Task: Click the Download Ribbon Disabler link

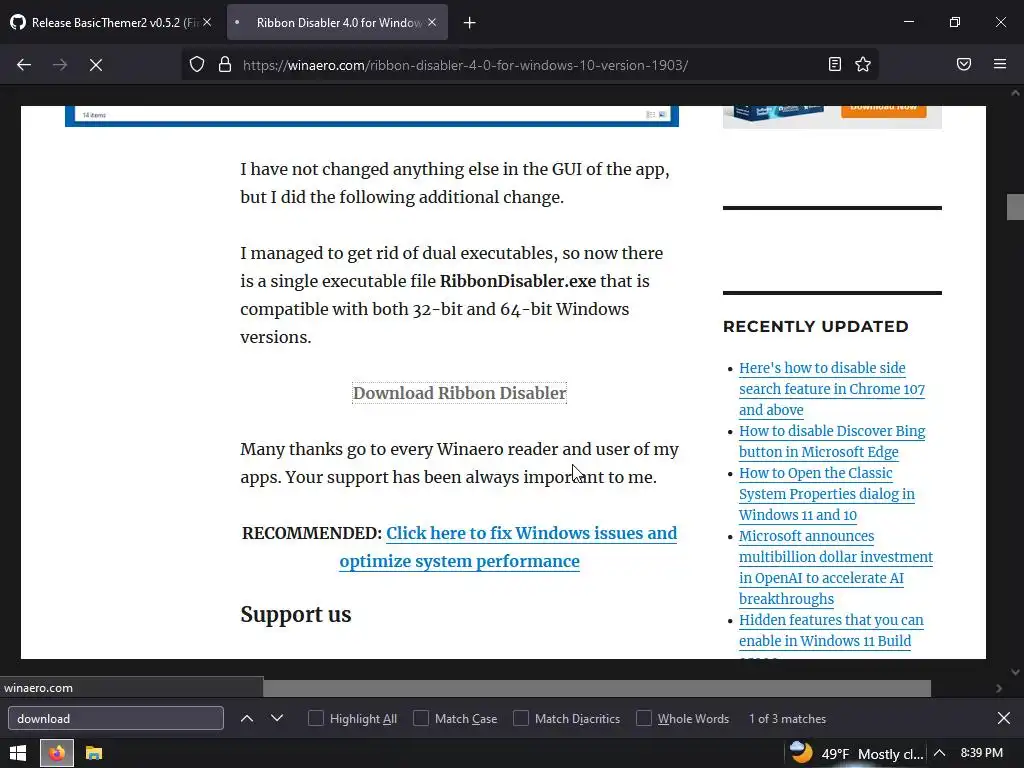Action: [x=460, y=393]
